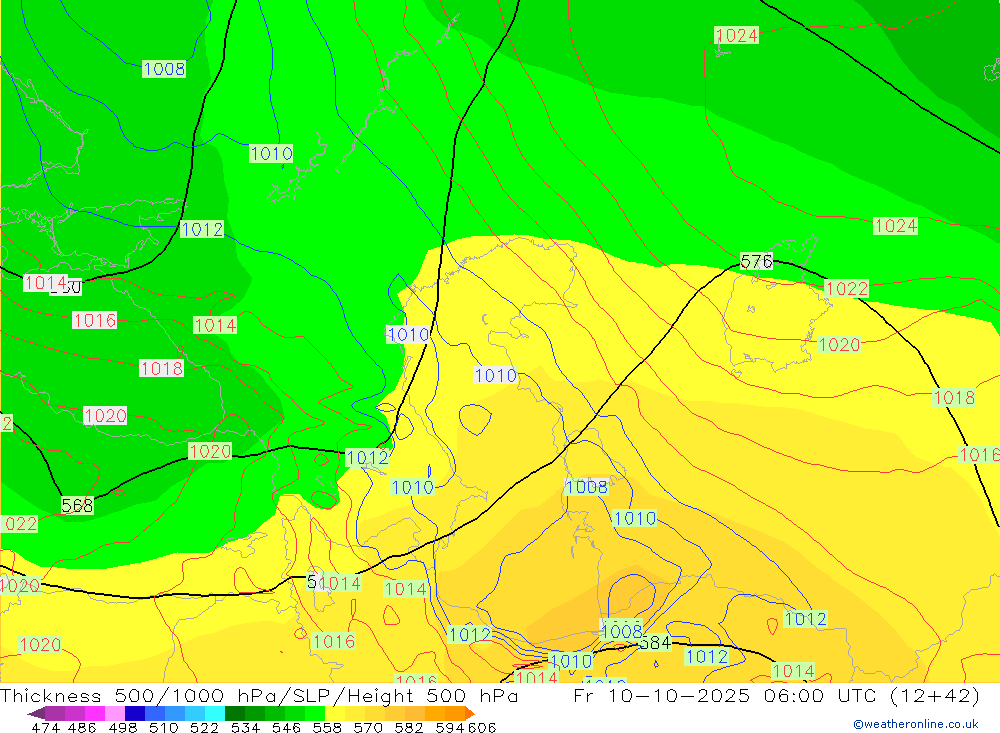Image resolution: width=1000 pixels, height=733 pixels.
Task: Click the legend value 558
Action: [x=327, y=728]
